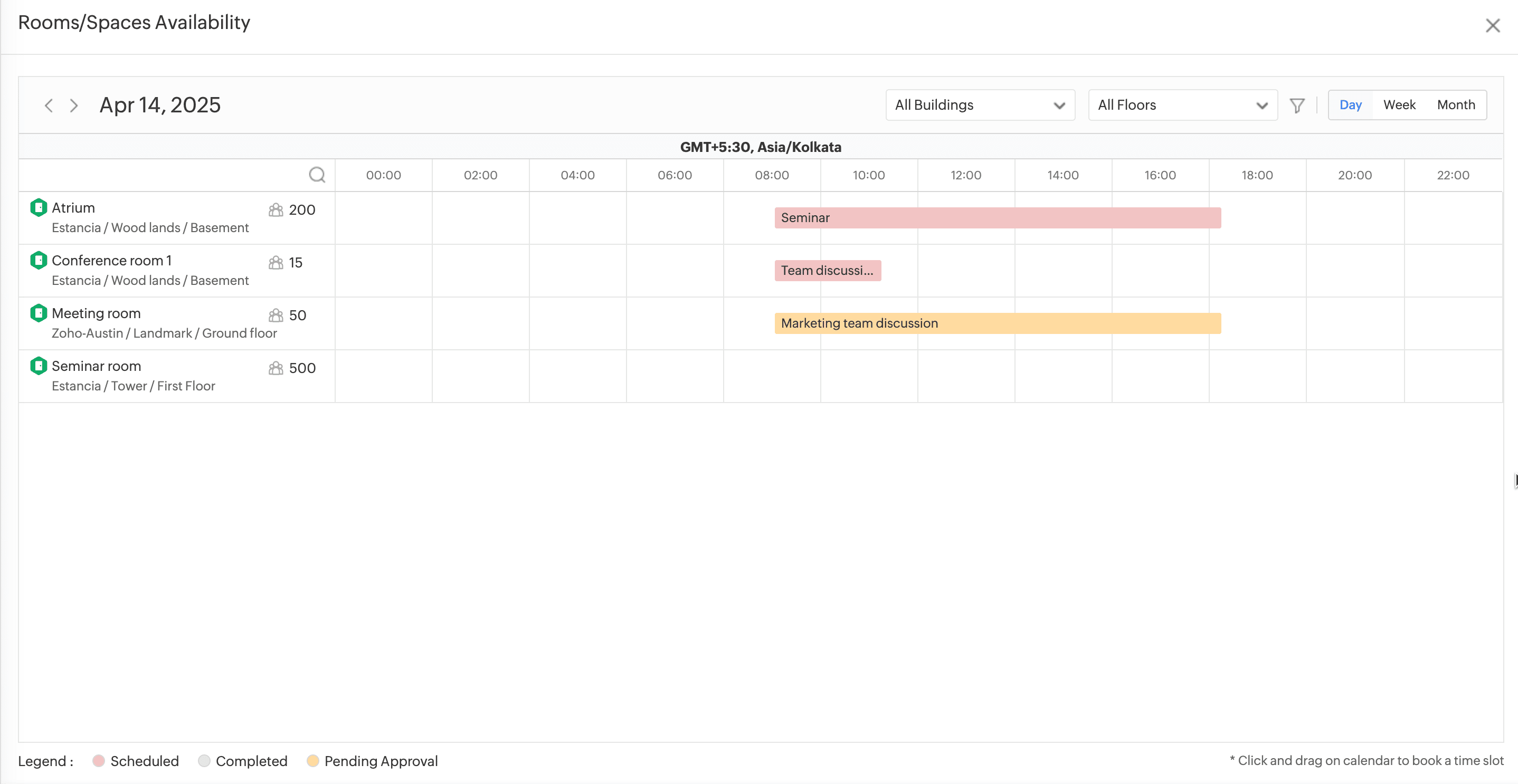
Task: Click Seminar room 10:00 time slot cell
Action: click(869, 376)
